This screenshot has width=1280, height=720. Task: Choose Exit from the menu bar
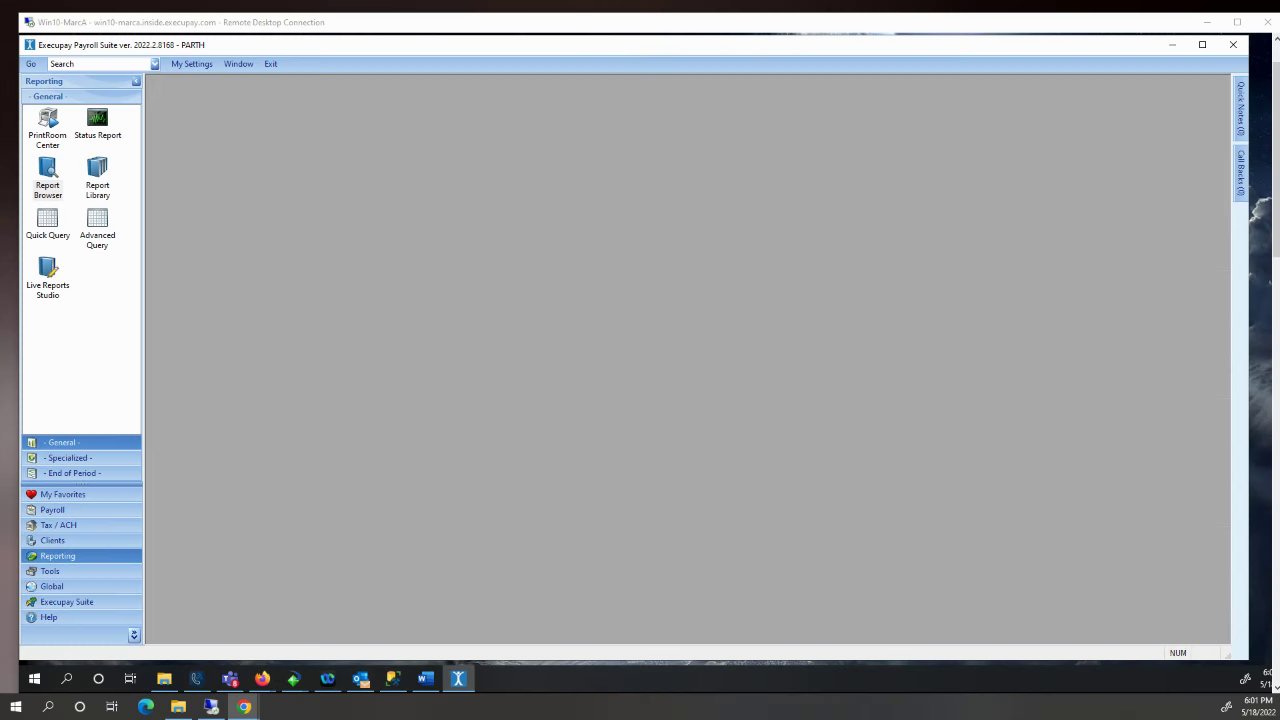[270, 64]
